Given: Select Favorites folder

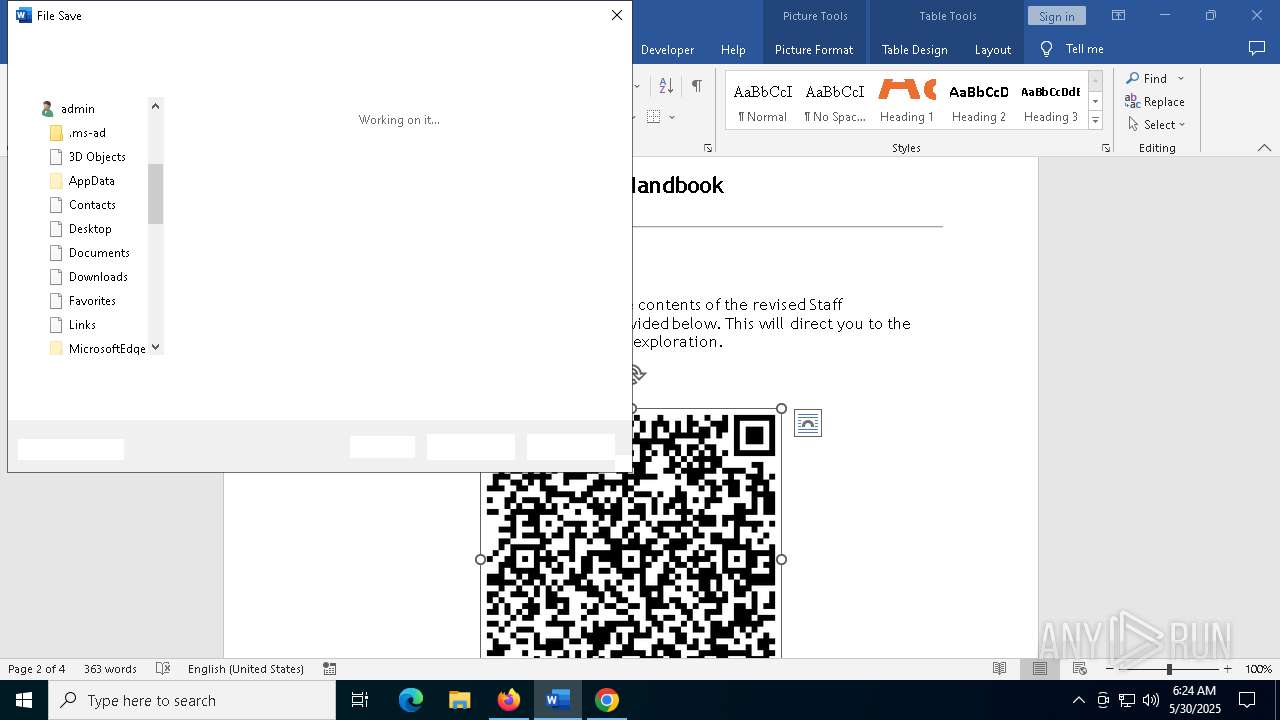Looking at the screenshot, I should pos(92,301).
